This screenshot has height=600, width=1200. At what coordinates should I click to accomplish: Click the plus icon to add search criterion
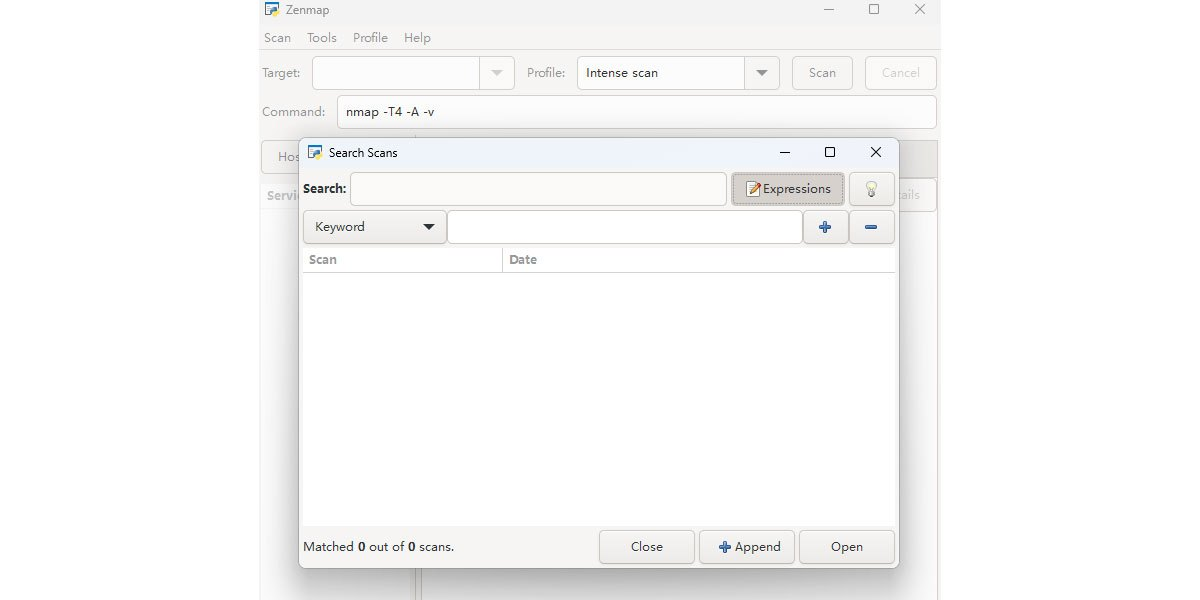(825, 227)
